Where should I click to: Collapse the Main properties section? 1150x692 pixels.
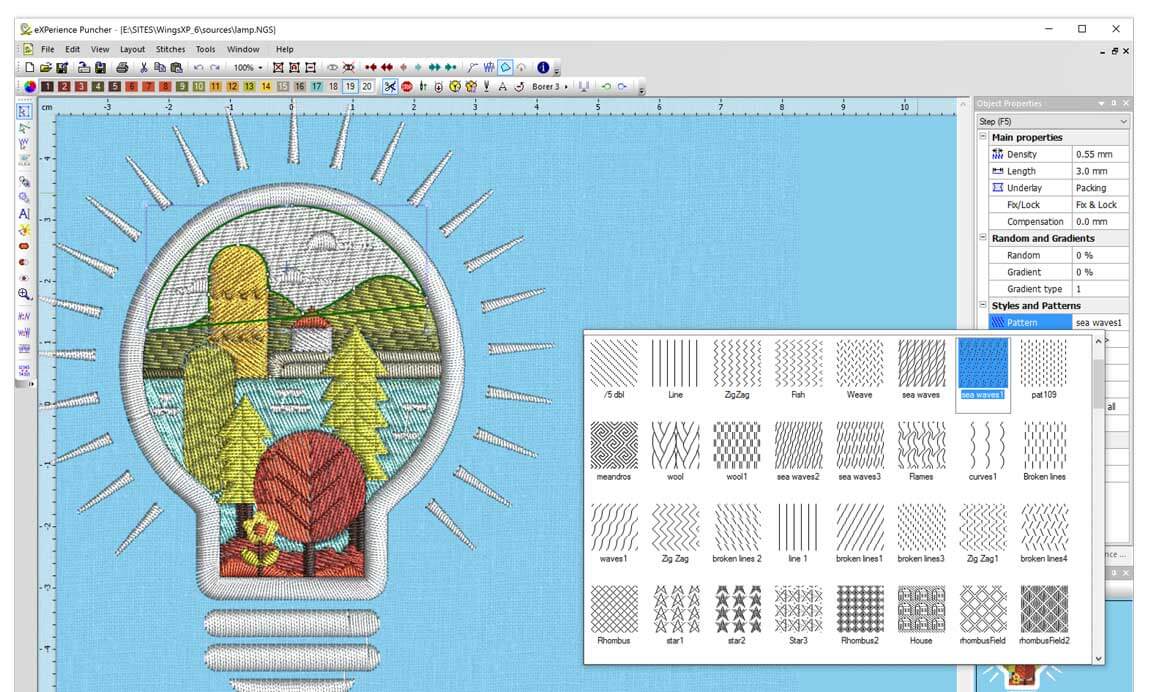pyautogui.click(x=985, y=137)
